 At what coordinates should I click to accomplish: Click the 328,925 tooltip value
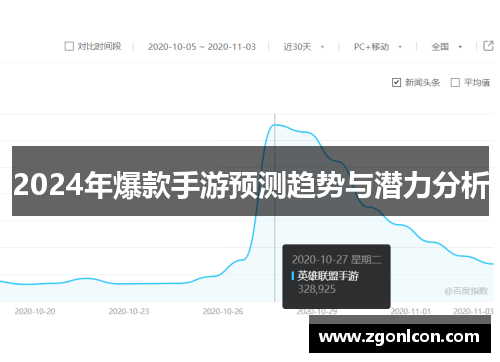click(317, 289)
